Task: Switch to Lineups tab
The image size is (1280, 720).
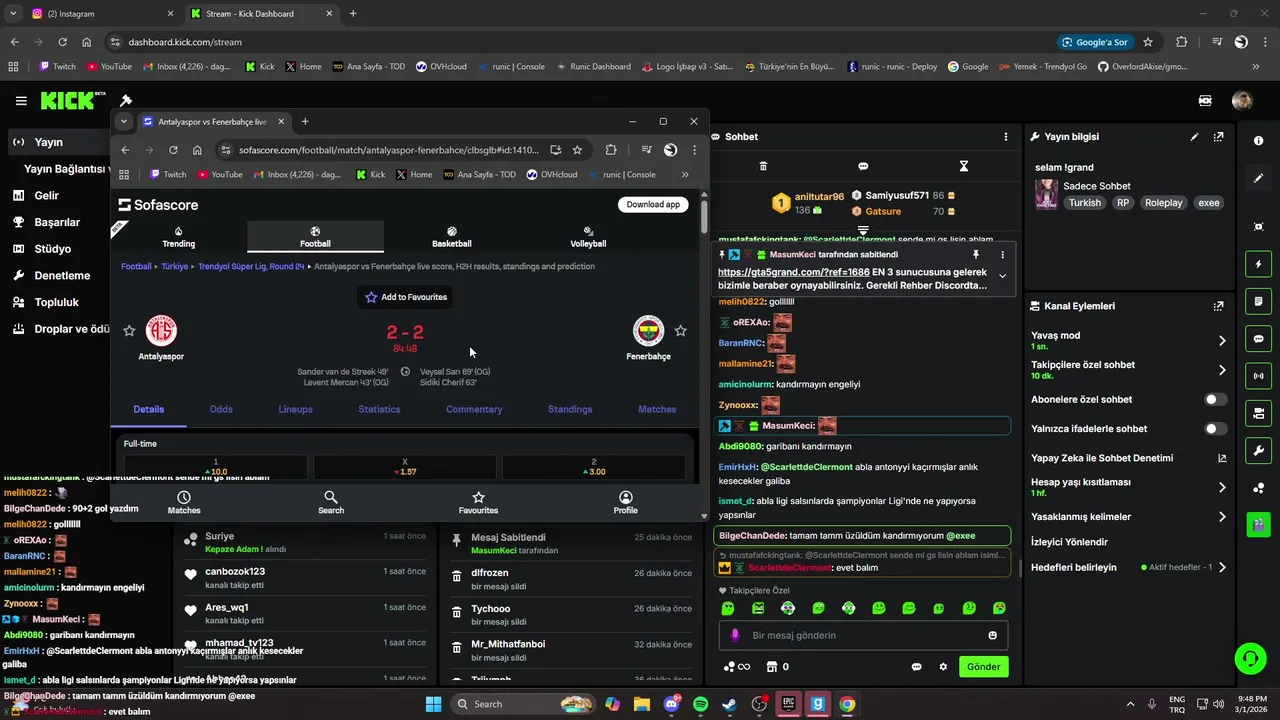Action: (x=295, y=409)
